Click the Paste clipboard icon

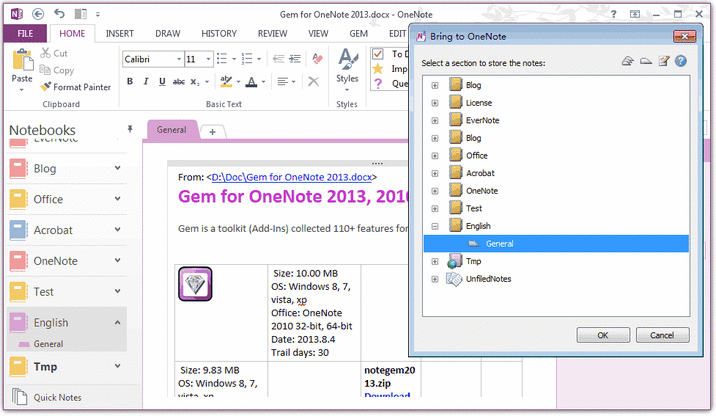coord(22,60)
